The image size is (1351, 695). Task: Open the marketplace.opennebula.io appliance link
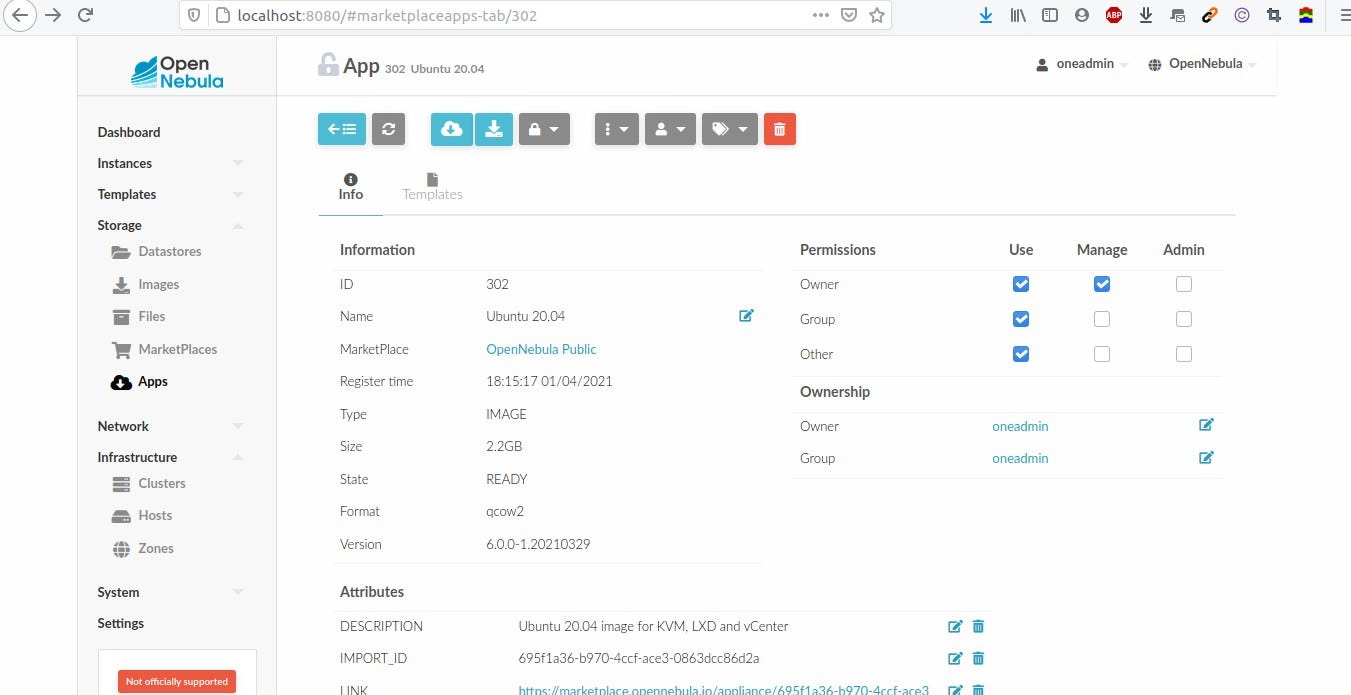[x=723, y=690]
